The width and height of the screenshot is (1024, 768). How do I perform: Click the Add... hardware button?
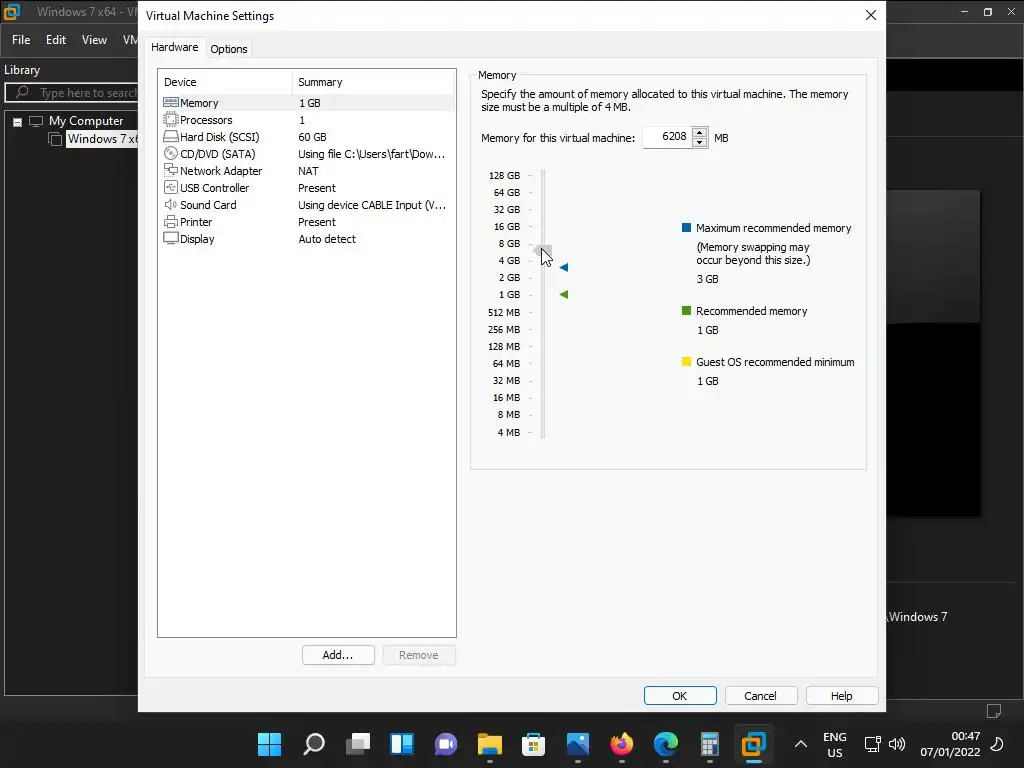(338, 655)
